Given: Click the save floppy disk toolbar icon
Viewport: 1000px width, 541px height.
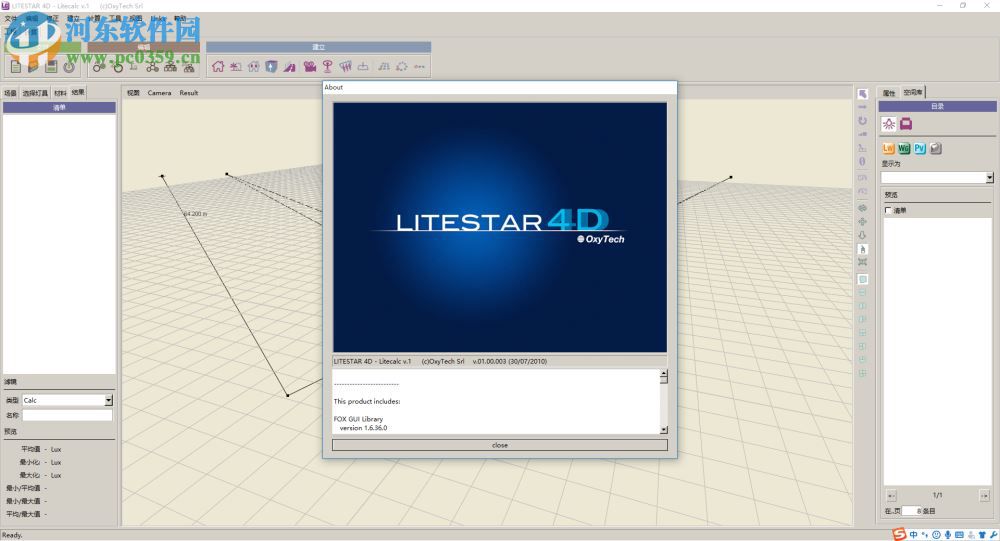Looking at the screenshot, I should tap(51, 66).
